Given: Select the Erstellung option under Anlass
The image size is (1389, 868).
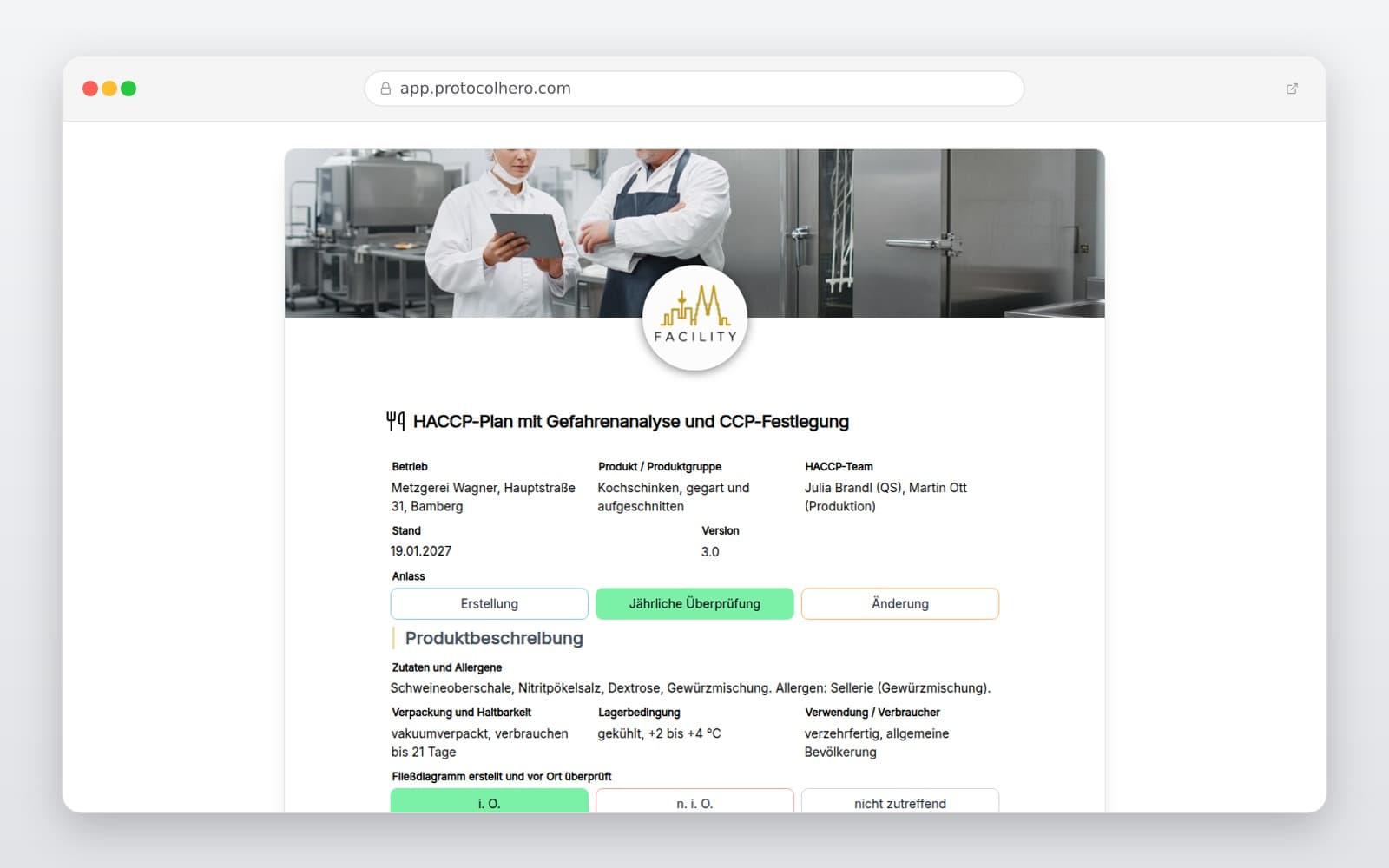Looking at the screenshot, I should pyautogui.click(x=490, y=603).
